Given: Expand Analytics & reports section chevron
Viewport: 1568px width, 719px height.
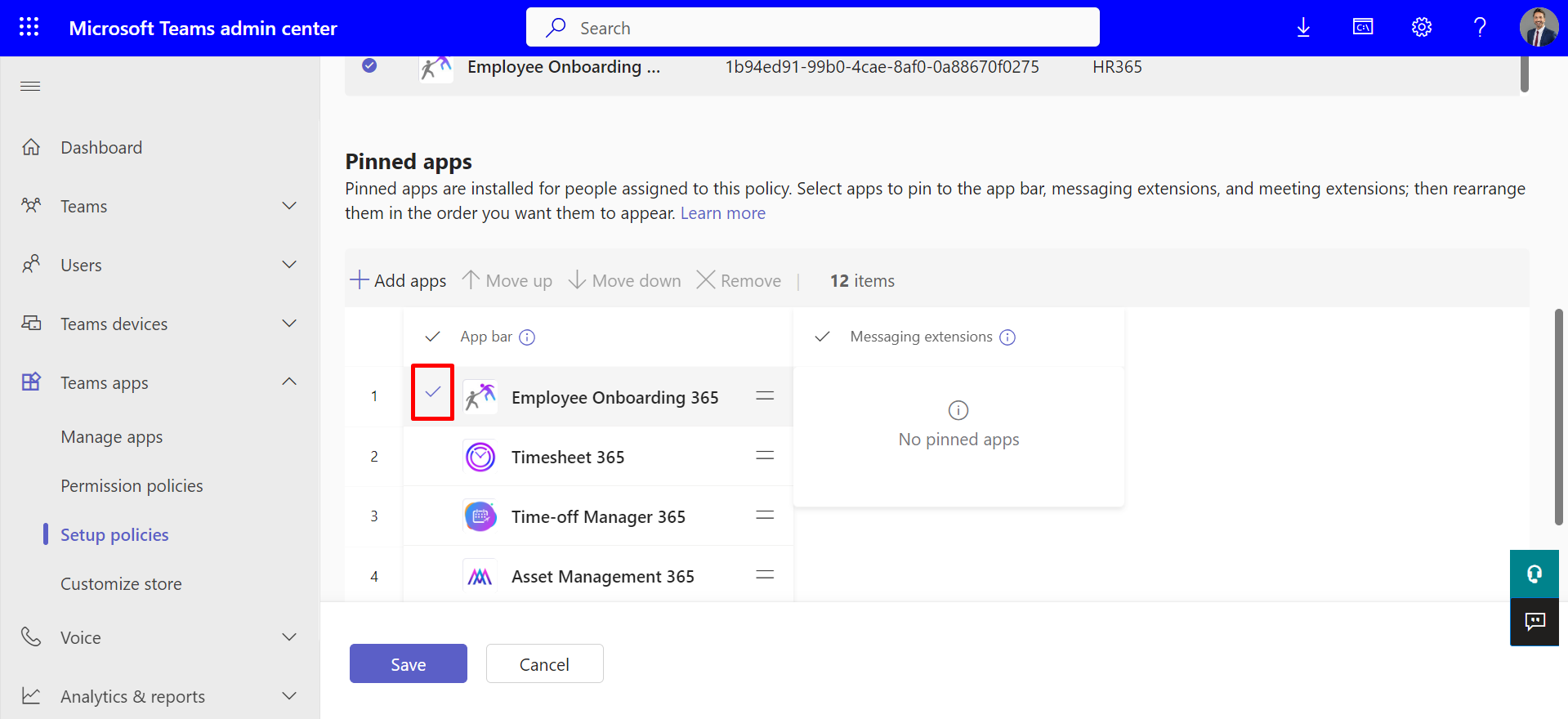Looking at the screenshot, I should click(289, 696).
